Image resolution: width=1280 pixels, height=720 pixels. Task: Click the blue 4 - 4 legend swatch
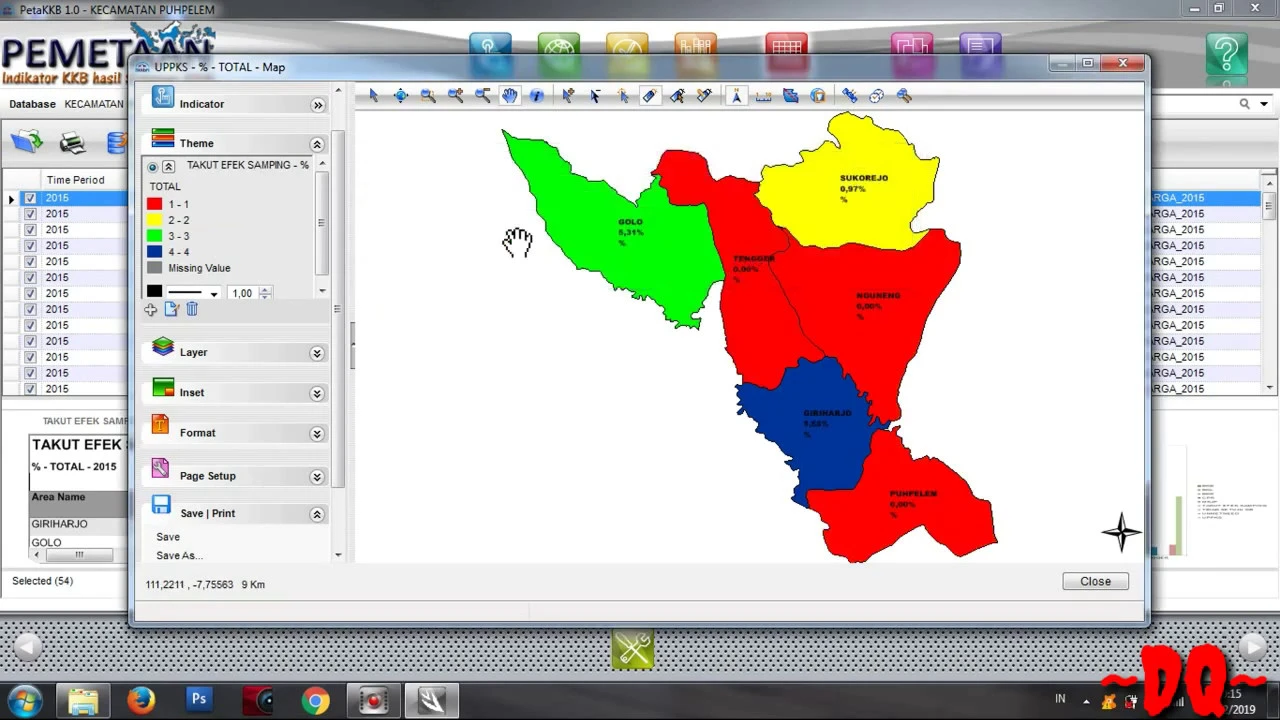coord(154,252)
